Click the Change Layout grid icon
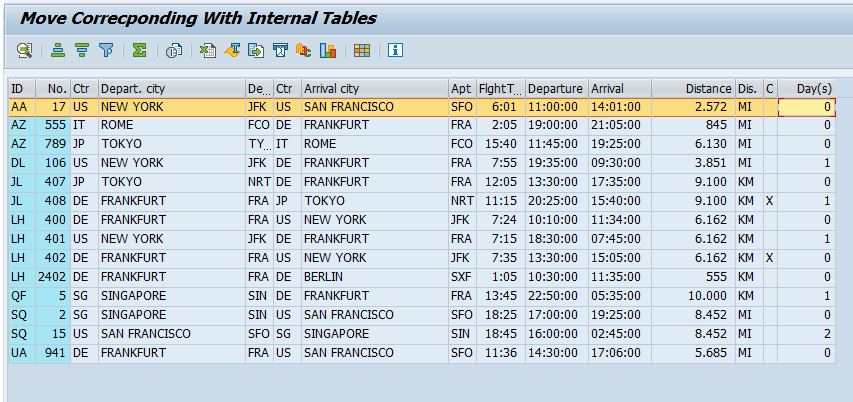 362,50
